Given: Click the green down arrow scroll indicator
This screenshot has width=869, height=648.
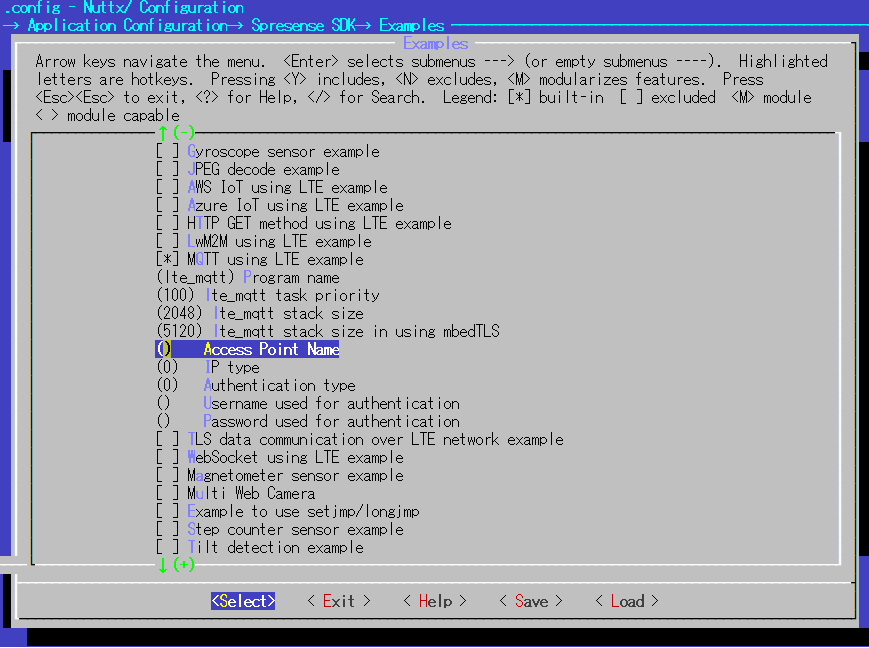Looking at the screenshot, I should 163,565.
